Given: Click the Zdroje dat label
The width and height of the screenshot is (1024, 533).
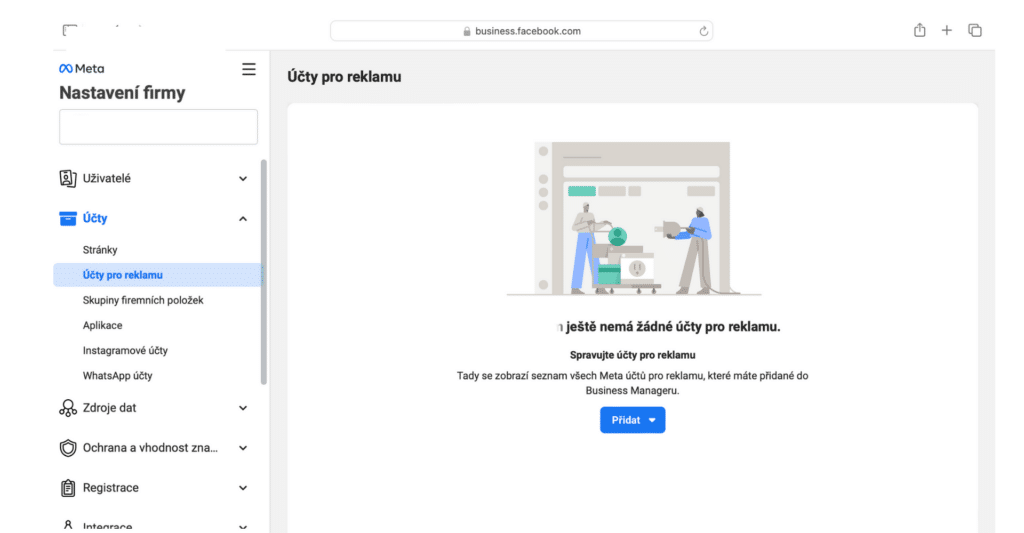Looking at the screenshot, I should coord(110,408).
